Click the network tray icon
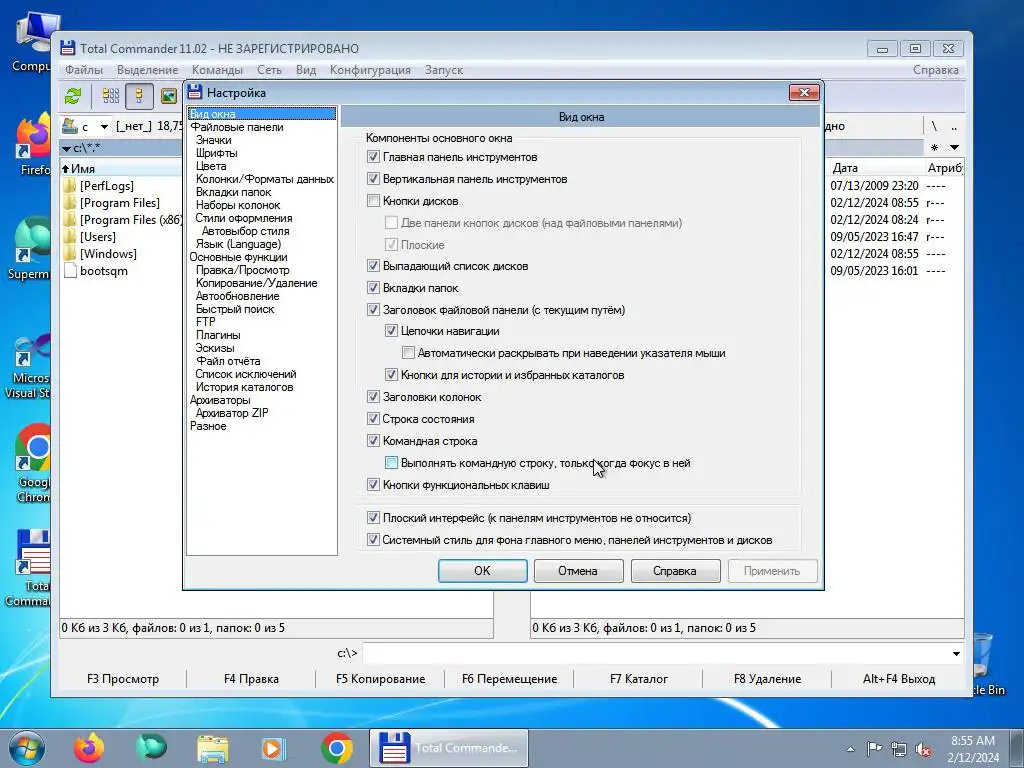Screen dimensions: 1024x768 [899, 749]
